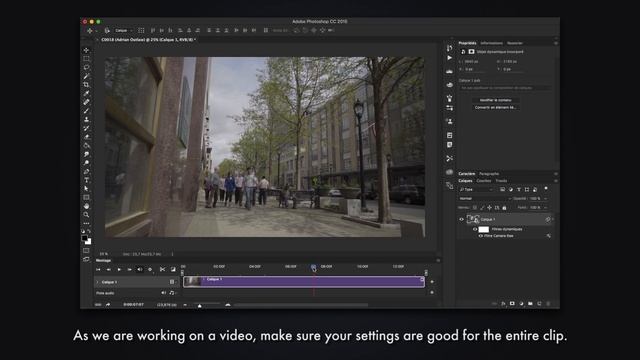Click the Modifier le contenu button
Viewport: 640px width, 360px height.
[x=495, y=100]
